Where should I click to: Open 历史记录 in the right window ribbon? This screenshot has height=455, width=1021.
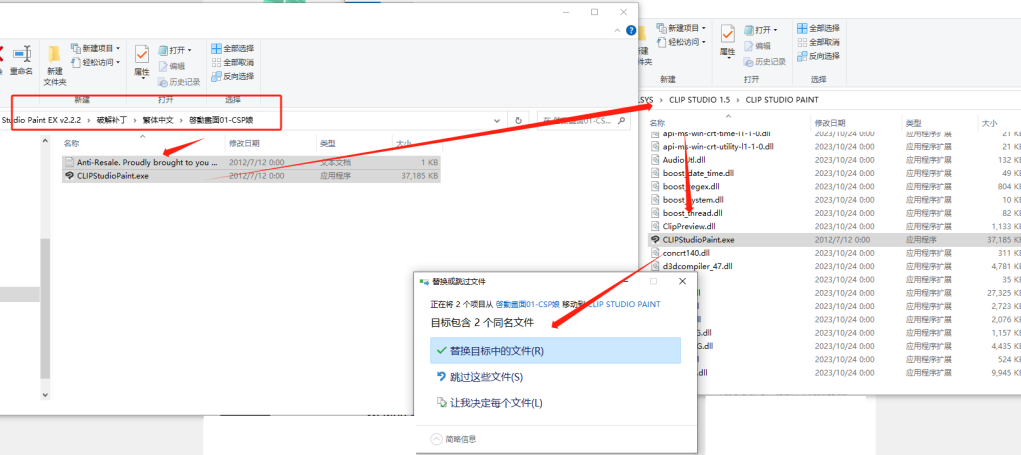(x=769, y=60)
